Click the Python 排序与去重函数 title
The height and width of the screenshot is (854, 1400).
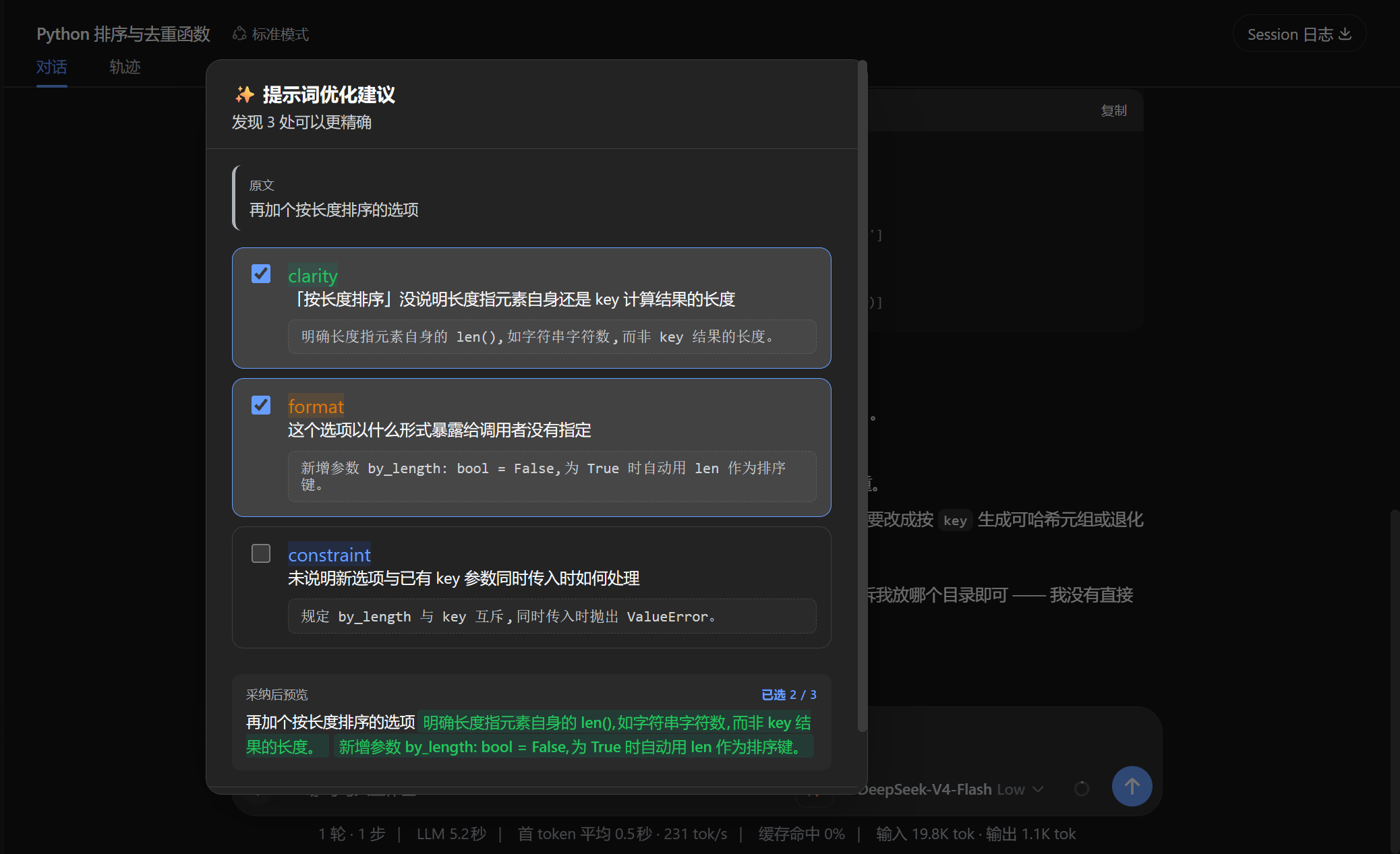point(123,34)
